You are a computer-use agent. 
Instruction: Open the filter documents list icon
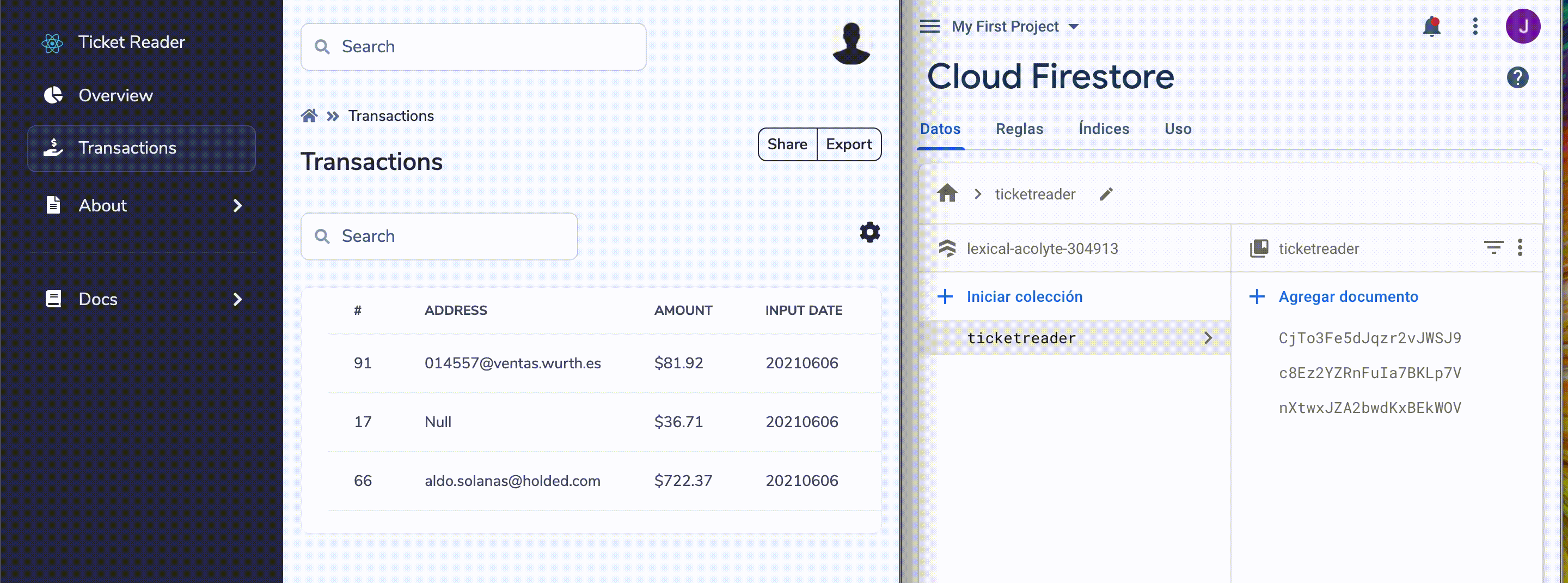1493,248
